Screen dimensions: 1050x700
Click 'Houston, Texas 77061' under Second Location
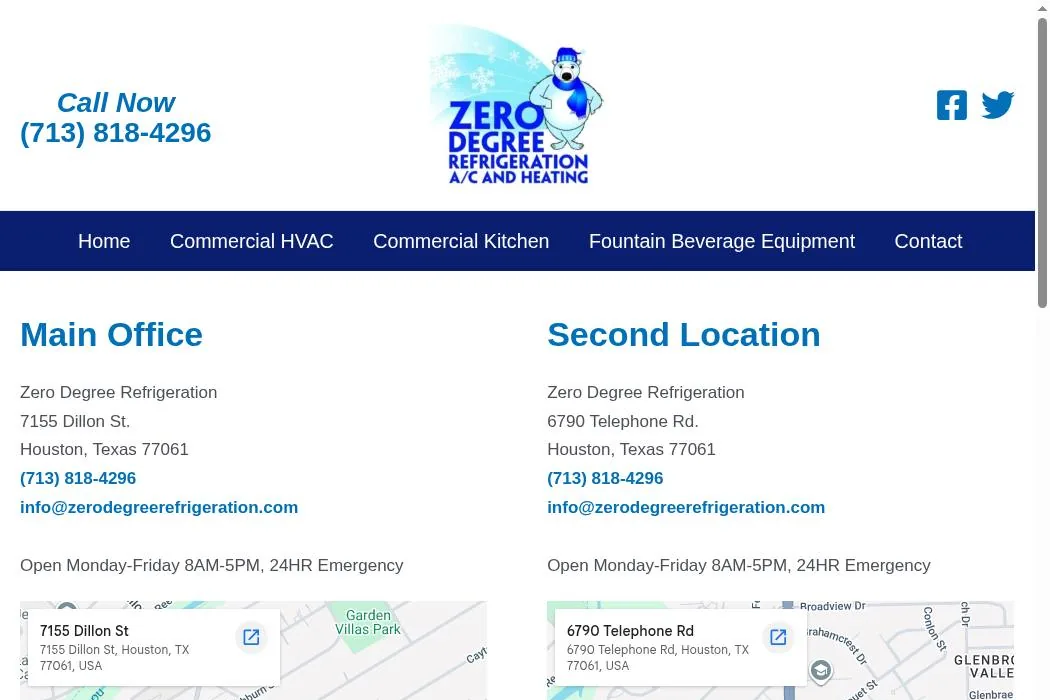[631, 449]
